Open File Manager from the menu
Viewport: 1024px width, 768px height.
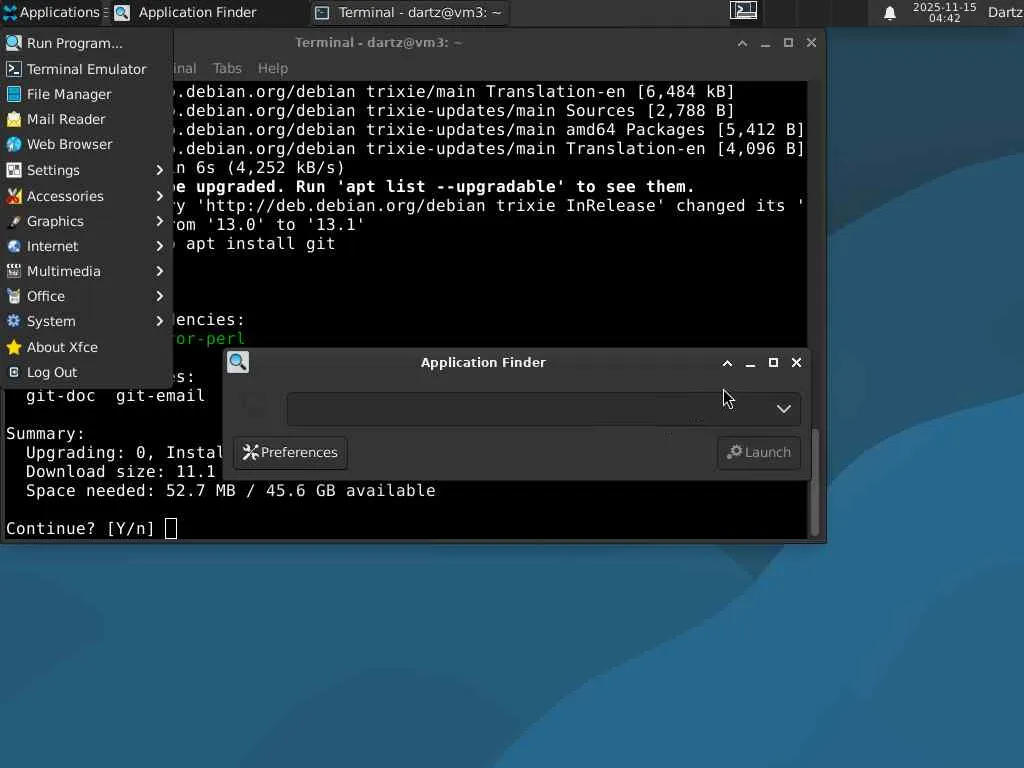click(x=86, y=94)
